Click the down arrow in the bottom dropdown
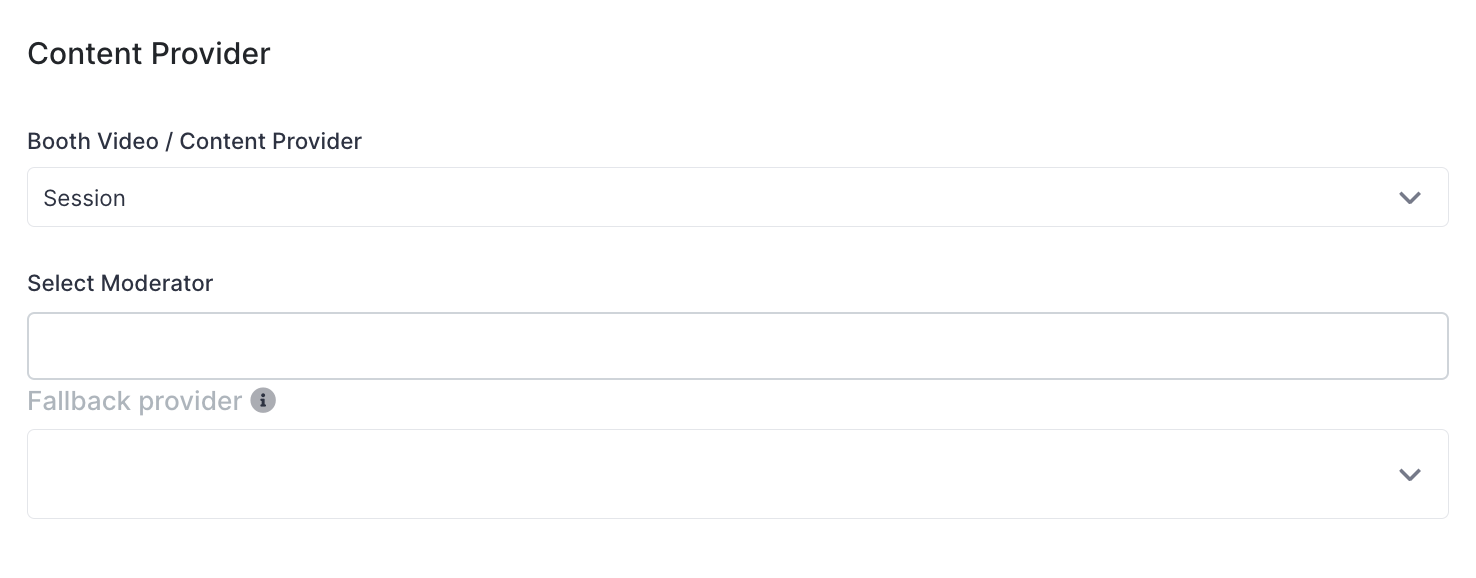Image resolution: width=1476 pixels, height=578 pixels. [x=1410, y=474]
